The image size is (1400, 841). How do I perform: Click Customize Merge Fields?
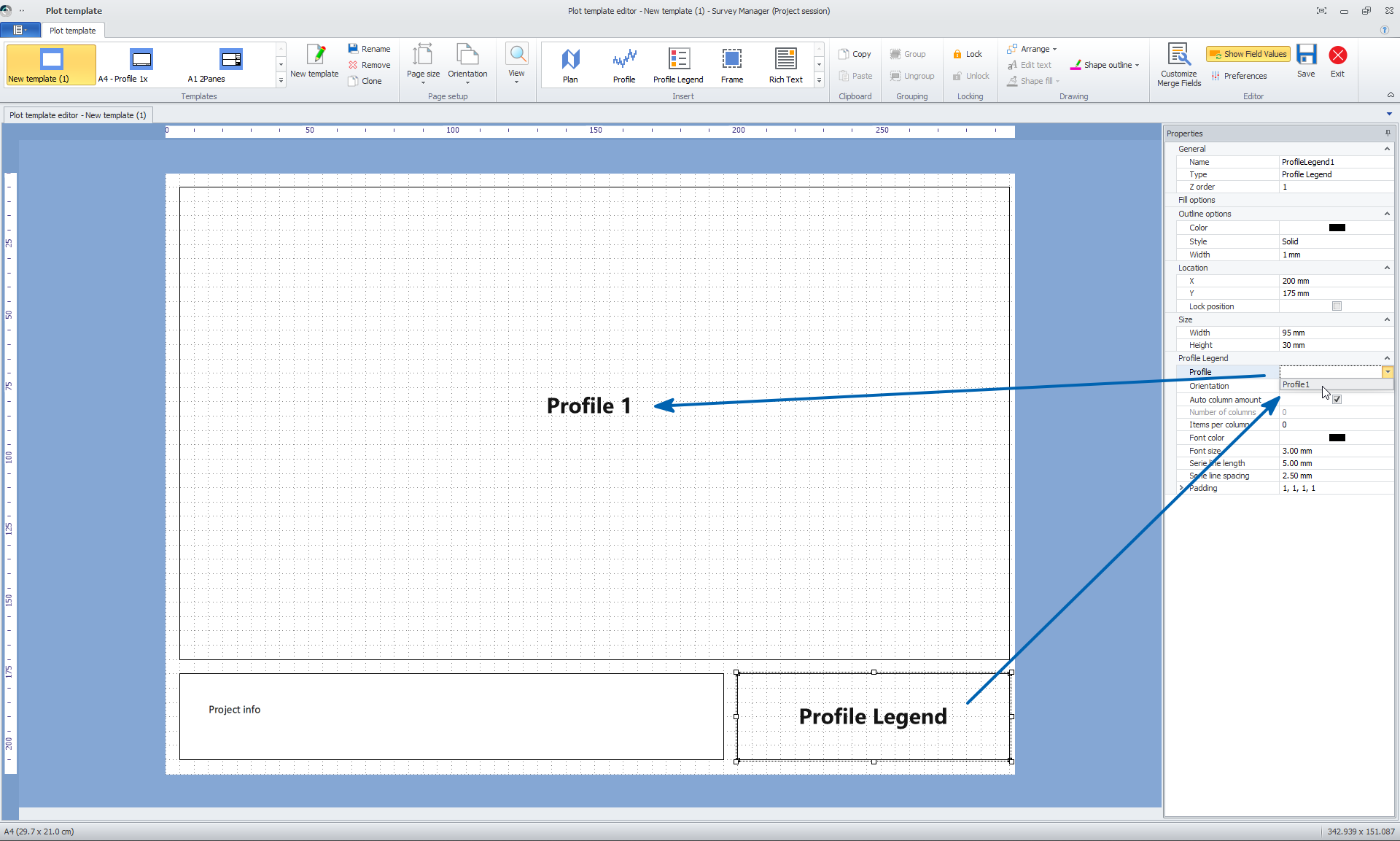coord(1178,65)
